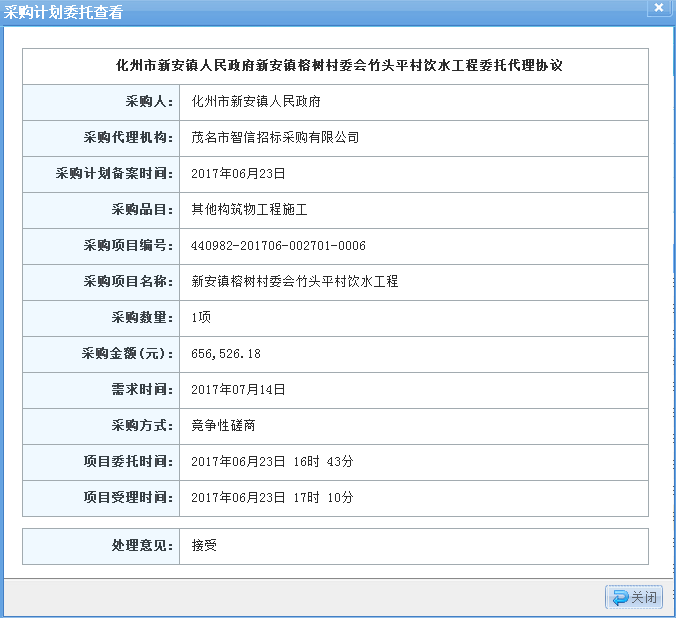
Task: Select purchaser value 化州市新安镇人民政府
Action: pyautogui.click(x=255, y=102)
